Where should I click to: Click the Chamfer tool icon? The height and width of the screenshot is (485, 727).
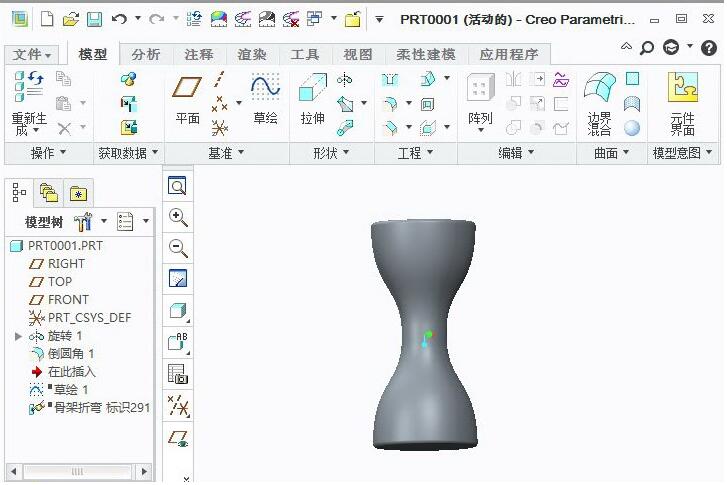[x=390, y=128]
